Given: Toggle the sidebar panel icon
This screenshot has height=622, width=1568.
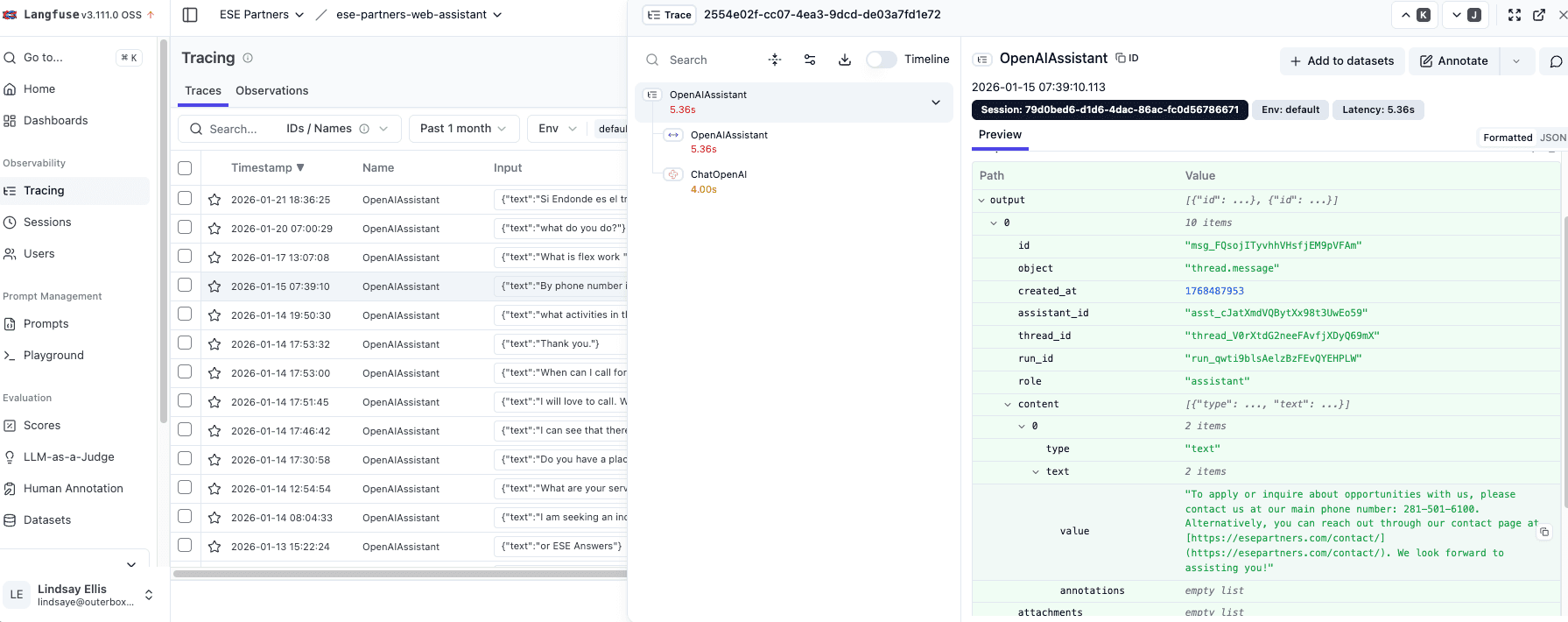Looking at the screenshot, I should pos(190,15).
